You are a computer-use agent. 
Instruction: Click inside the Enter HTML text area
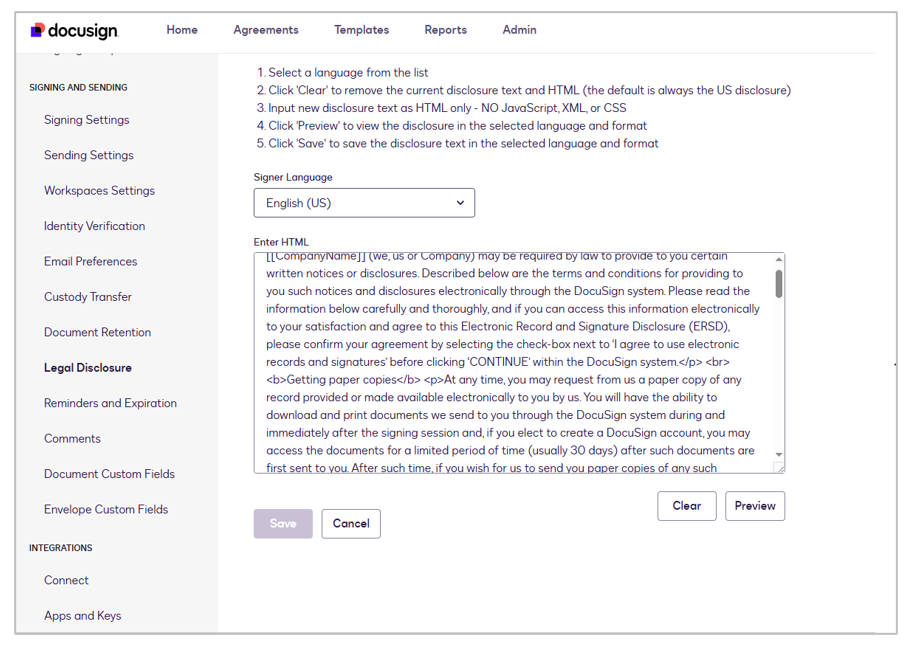click(x=510, y=362)
